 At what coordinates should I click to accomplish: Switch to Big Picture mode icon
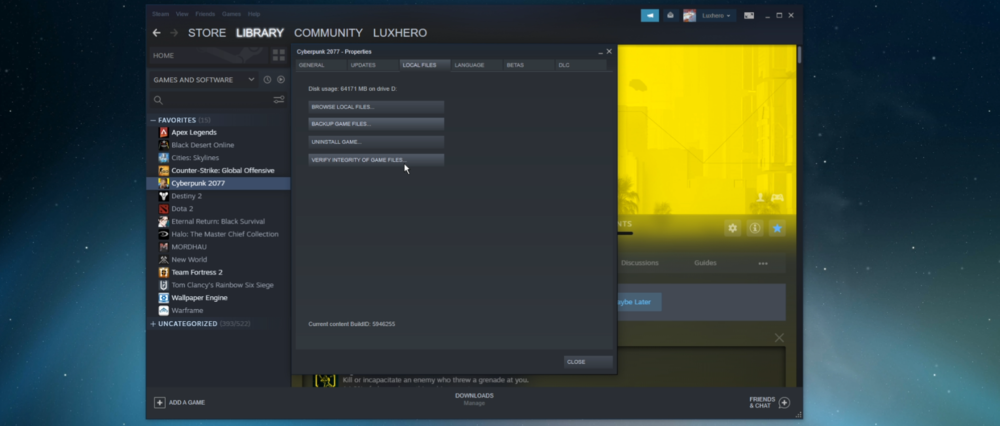(749, 15)
